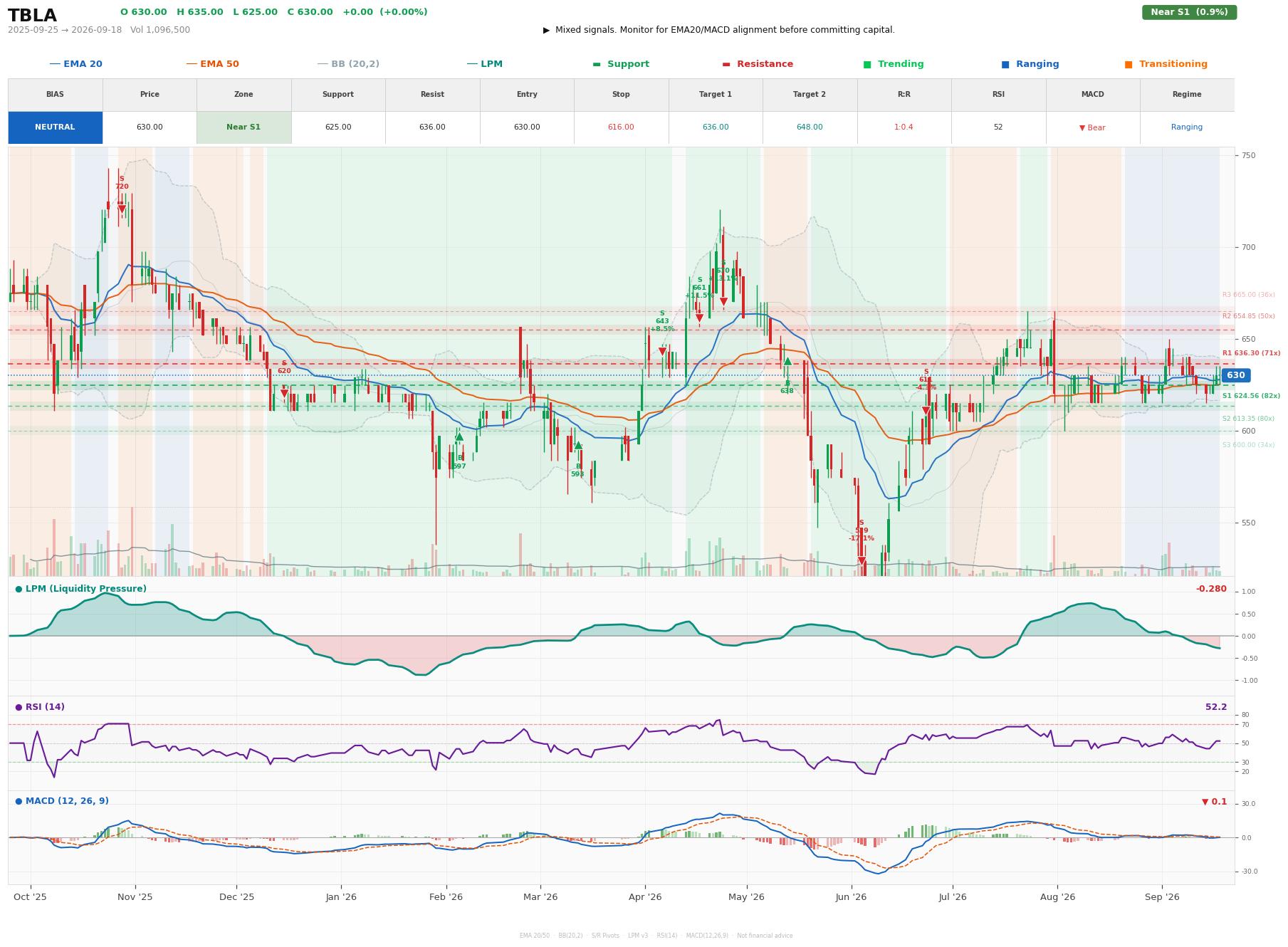
Task: Click the R:R value 1:0.4
Action: point(904,127)
